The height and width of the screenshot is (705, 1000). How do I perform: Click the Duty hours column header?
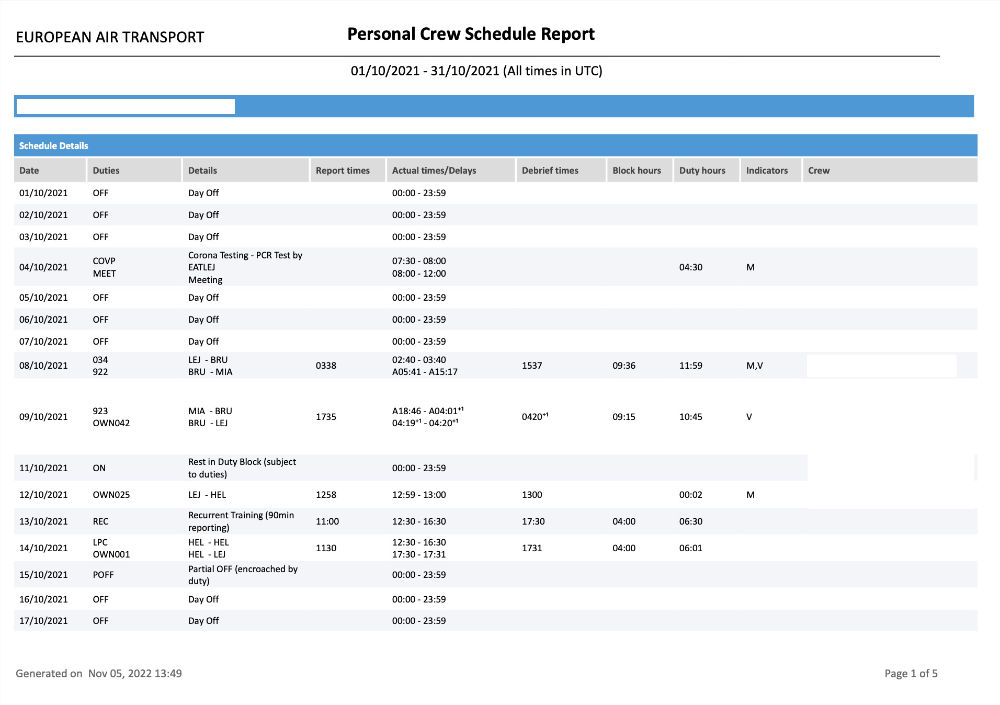click(x=702, y=171)
